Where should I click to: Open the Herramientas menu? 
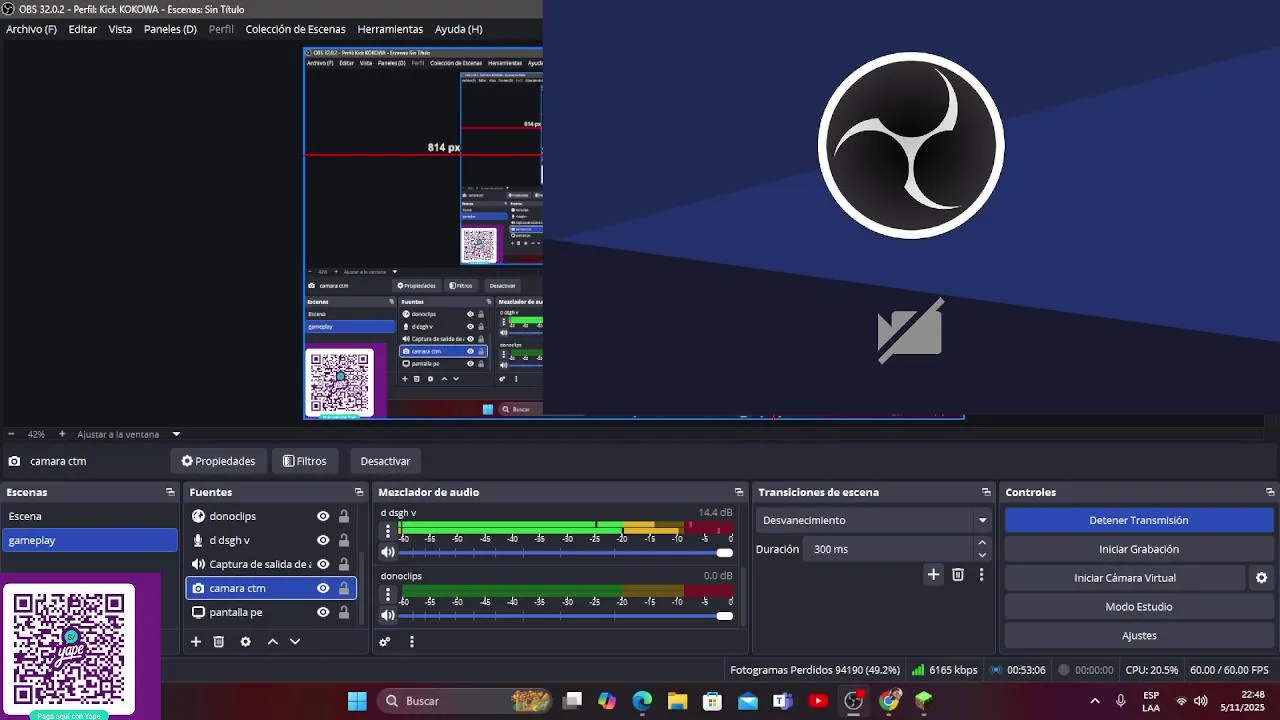[390, 29]
